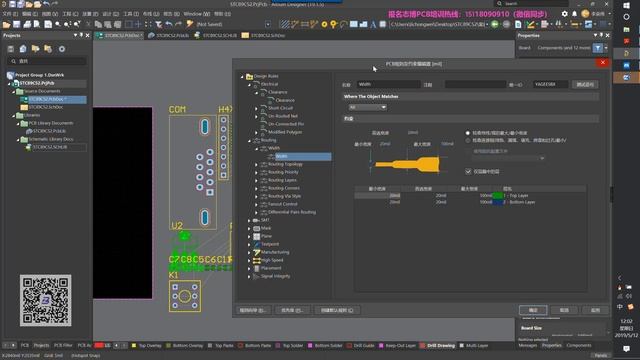The width and height of the screenshot is (640, 360).
Task: Click the place pad yellow pin icon
Action: (x=333, y=24)
